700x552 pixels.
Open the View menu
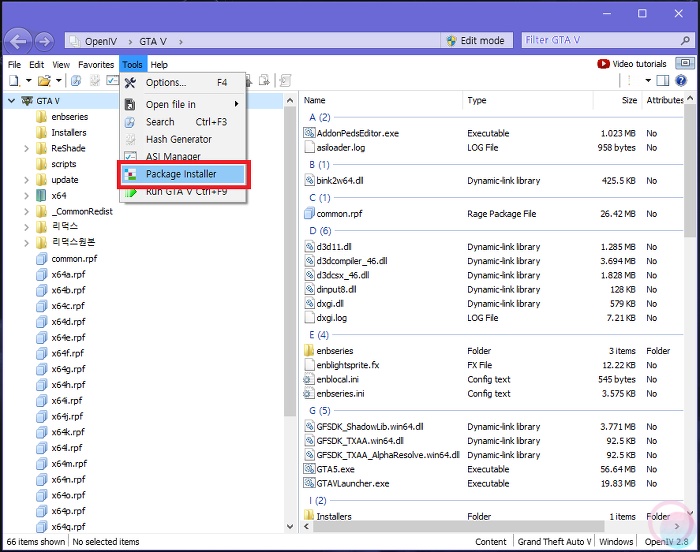point(61,65)
